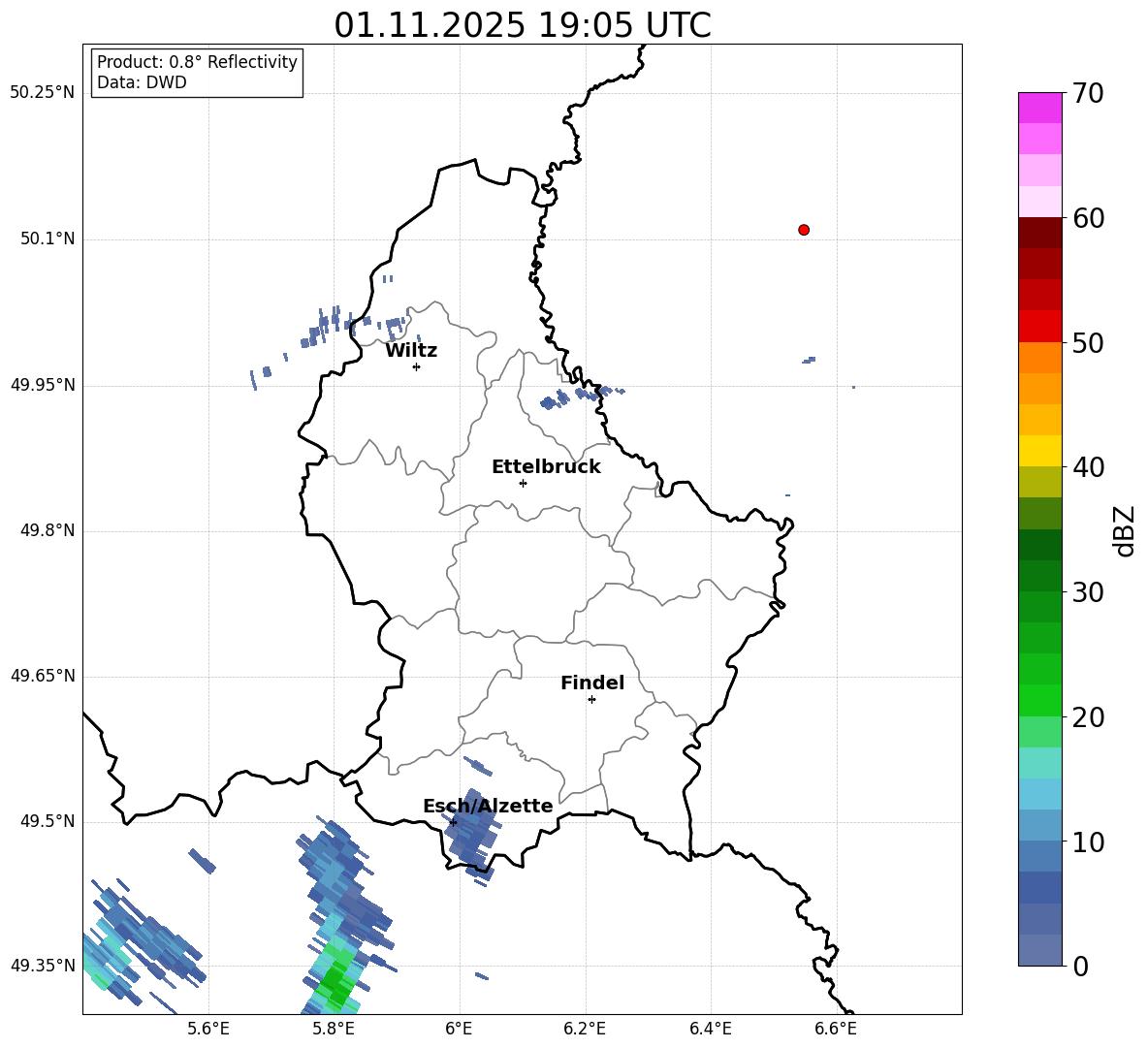Click the 'Data: DWD' label
1148x1048 pixels.
pos(142,82)
